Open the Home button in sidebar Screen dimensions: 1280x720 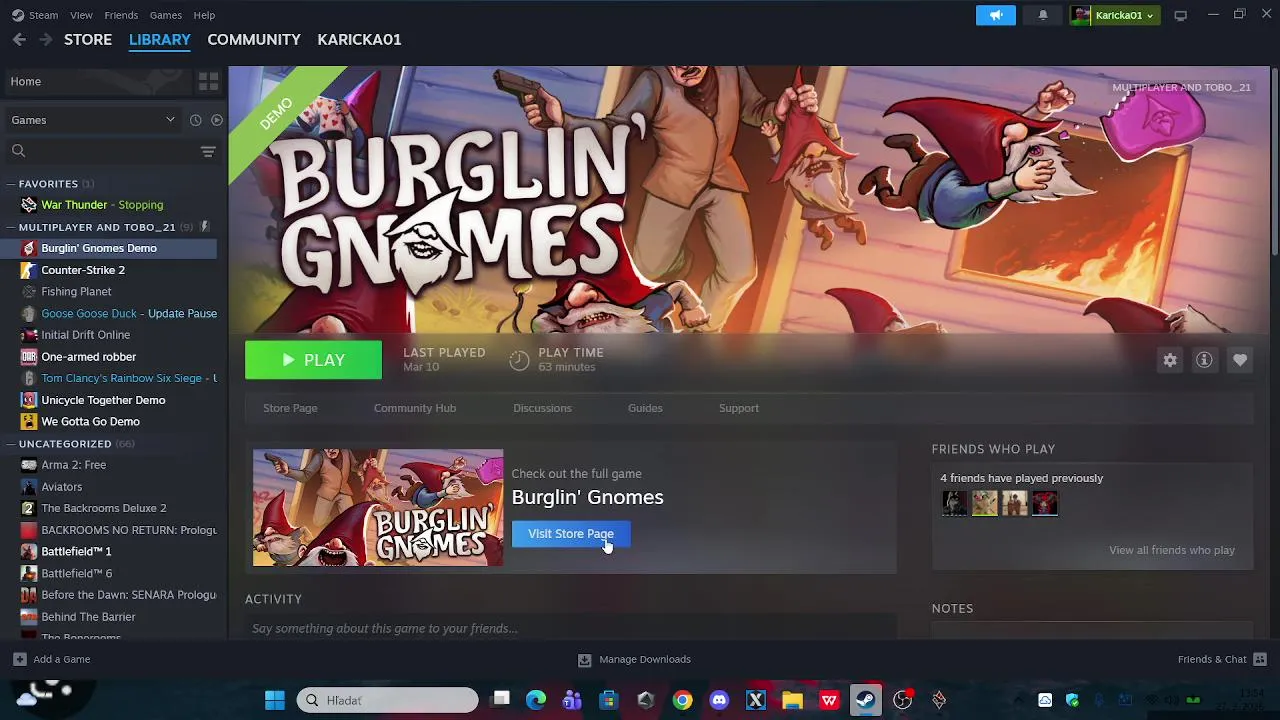97,81
